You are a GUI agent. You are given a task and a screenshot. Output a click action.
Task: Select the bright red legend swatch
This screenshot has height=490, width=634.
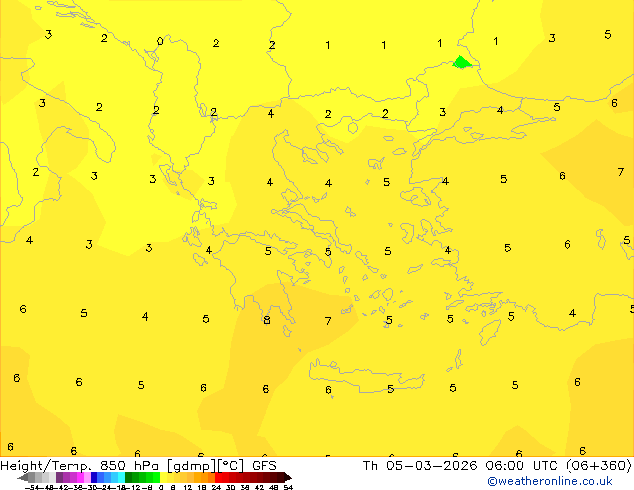point(218,477)
